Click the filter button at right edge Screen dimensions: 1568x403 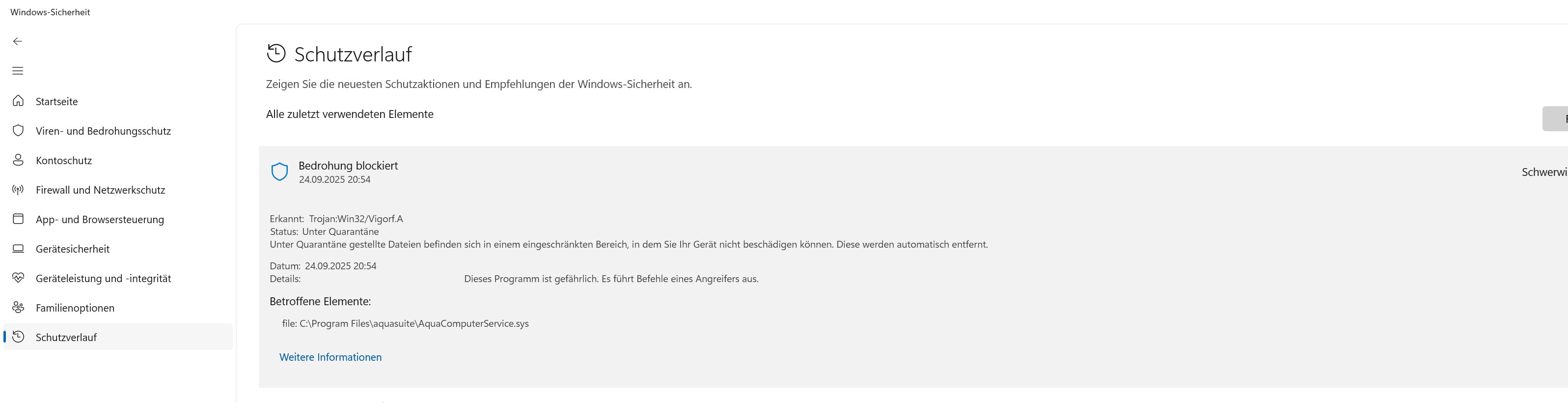coord(1556,119)
